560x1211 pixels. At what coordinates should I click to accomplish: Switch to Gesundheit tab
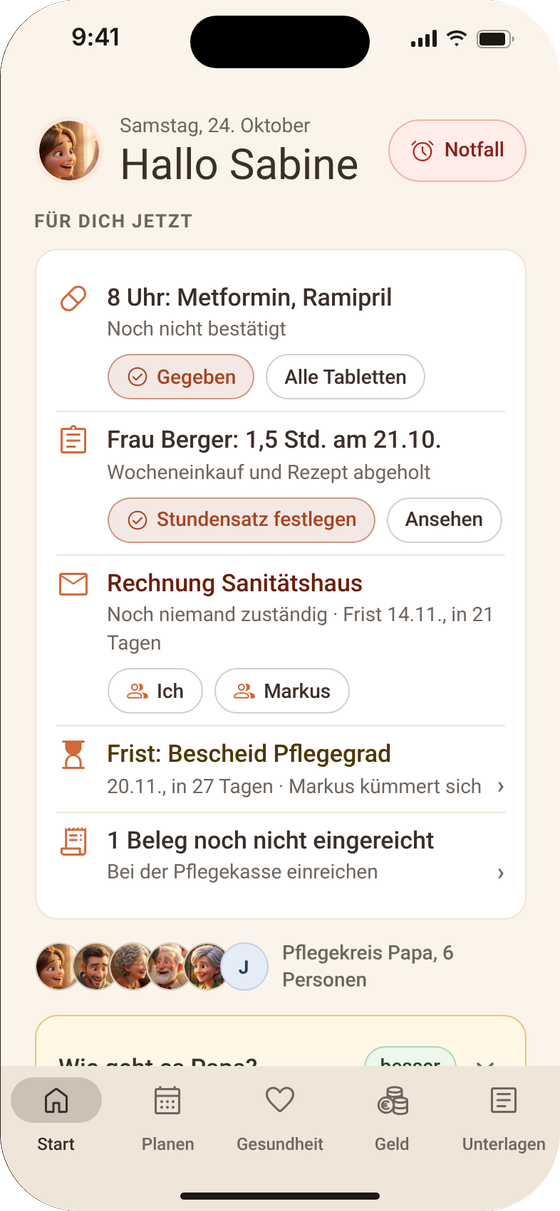(x=280, y=1115)
